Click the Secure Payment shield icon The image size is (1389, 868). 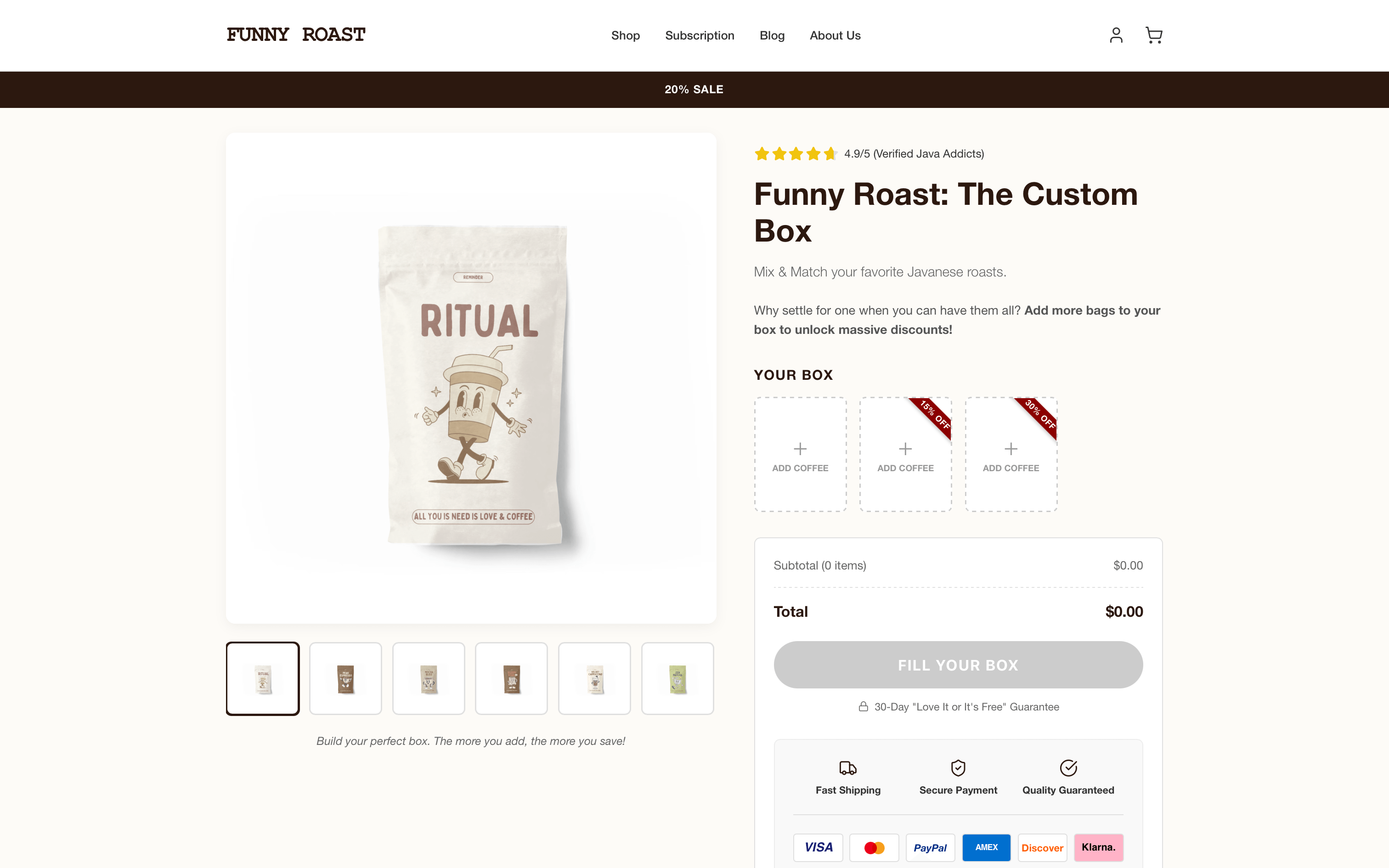pyautogui.click(x=957, y=767)
